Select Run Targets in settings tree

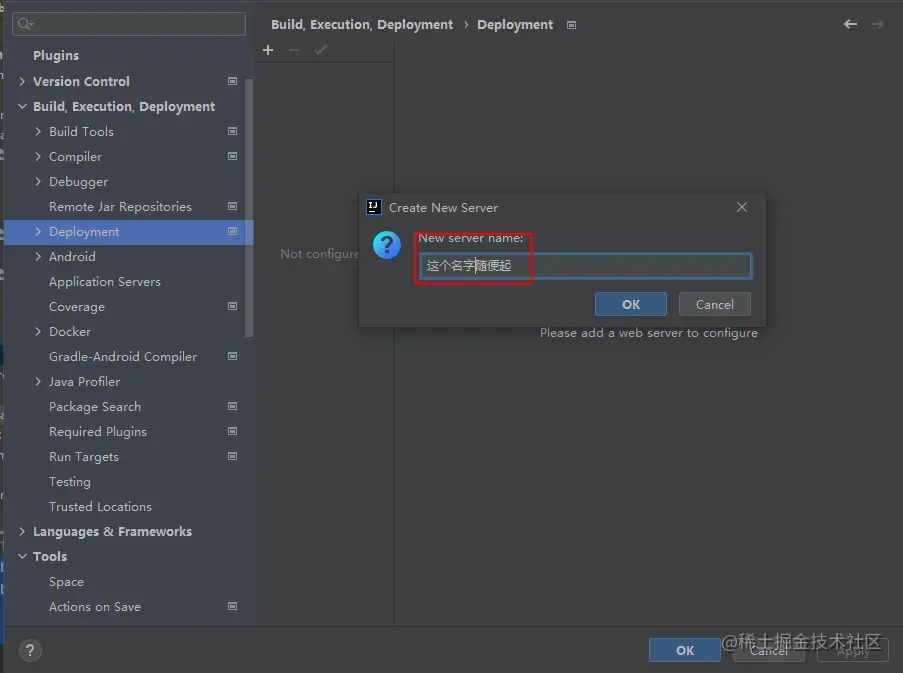tap(84, 457)
